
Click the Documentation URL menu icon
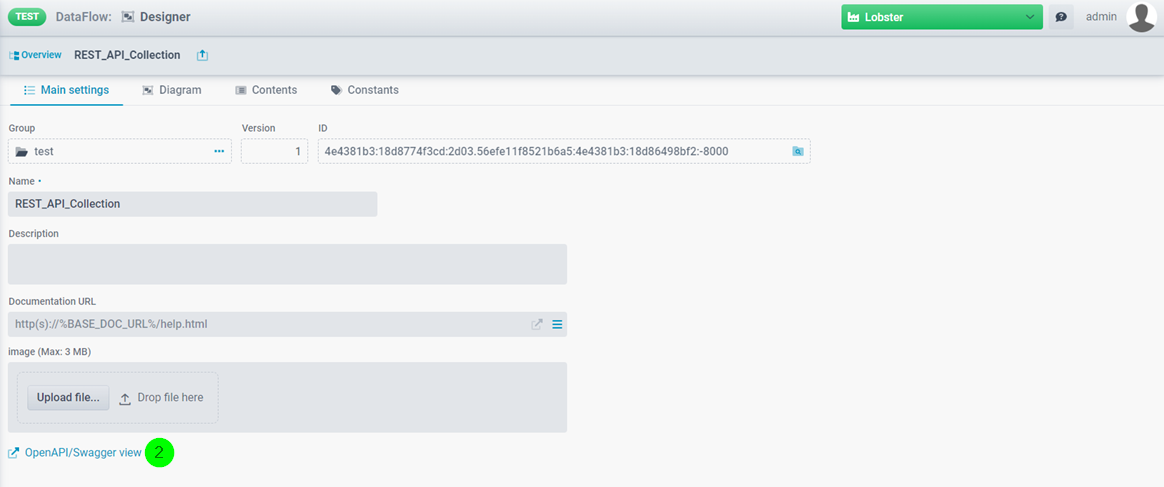[557, 324]
